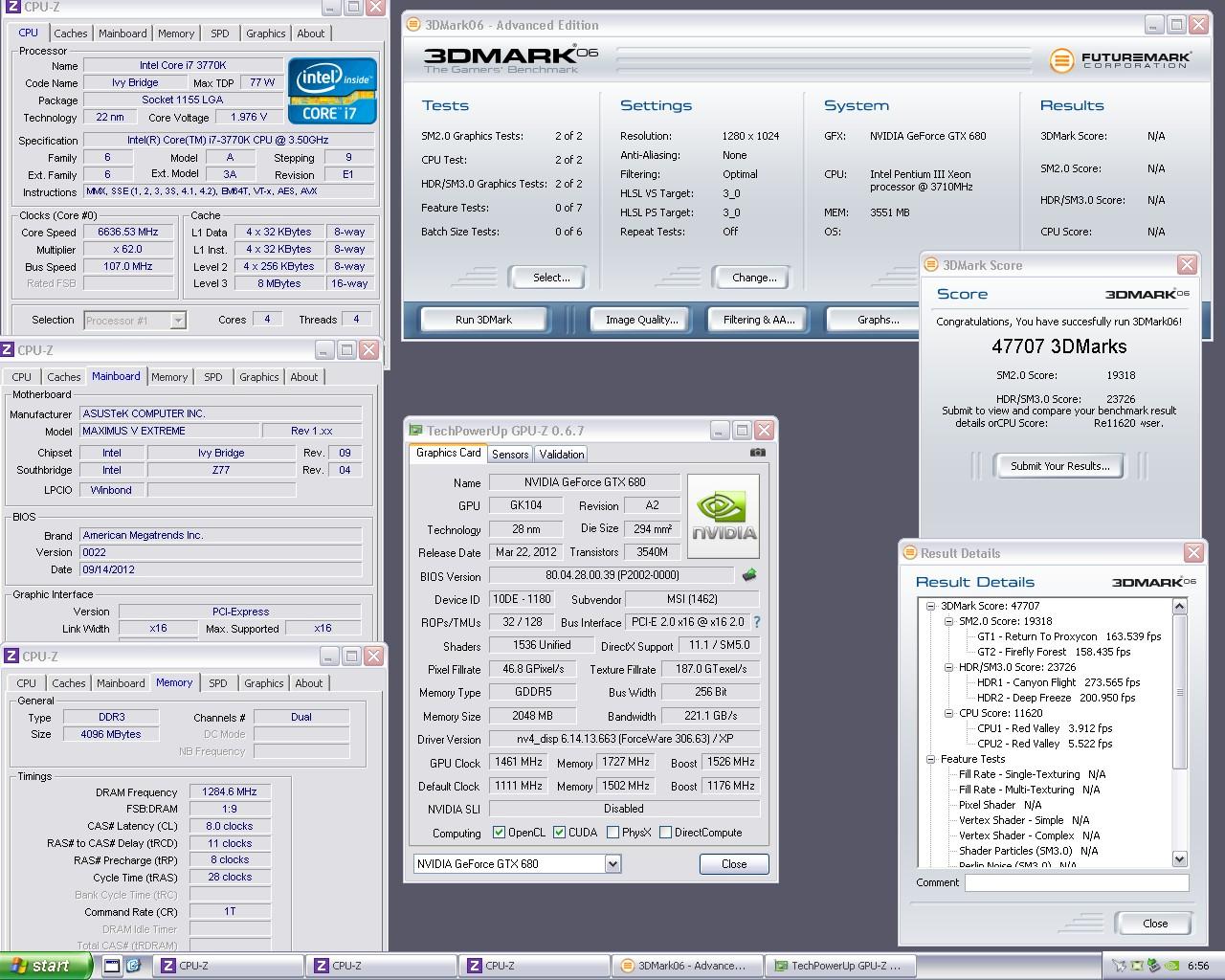Open the NVIDIA GeForce GTX 680 GPU dropdown

pos(612,864)
